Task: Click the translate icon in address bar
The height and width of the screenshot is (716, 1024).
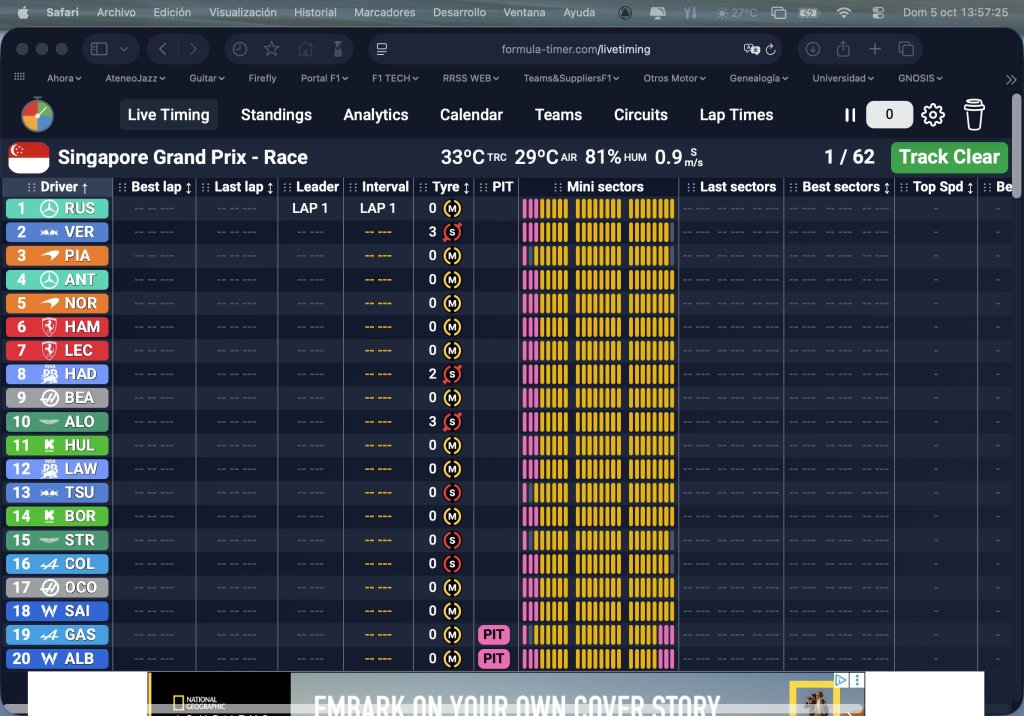Action: 751,49
